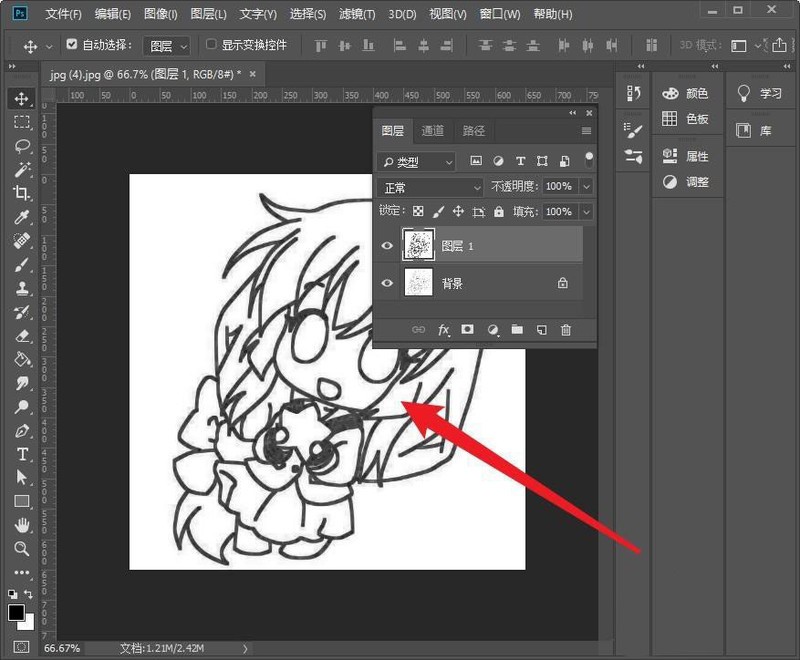Expand the 不透明度 opacity dropdown arrow
This screenshot has height=660, width=800.
(586, 187)
